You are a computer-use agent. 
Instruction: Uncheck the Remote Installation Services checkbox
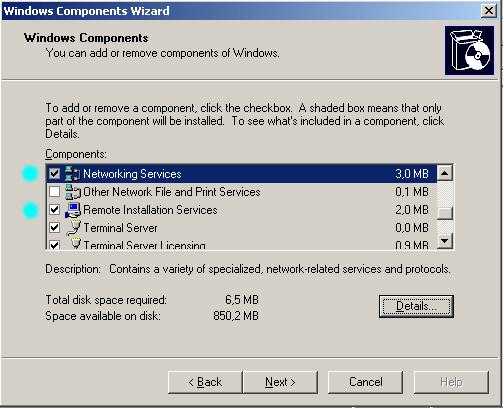pyautogui.click(x=54, y=210)
